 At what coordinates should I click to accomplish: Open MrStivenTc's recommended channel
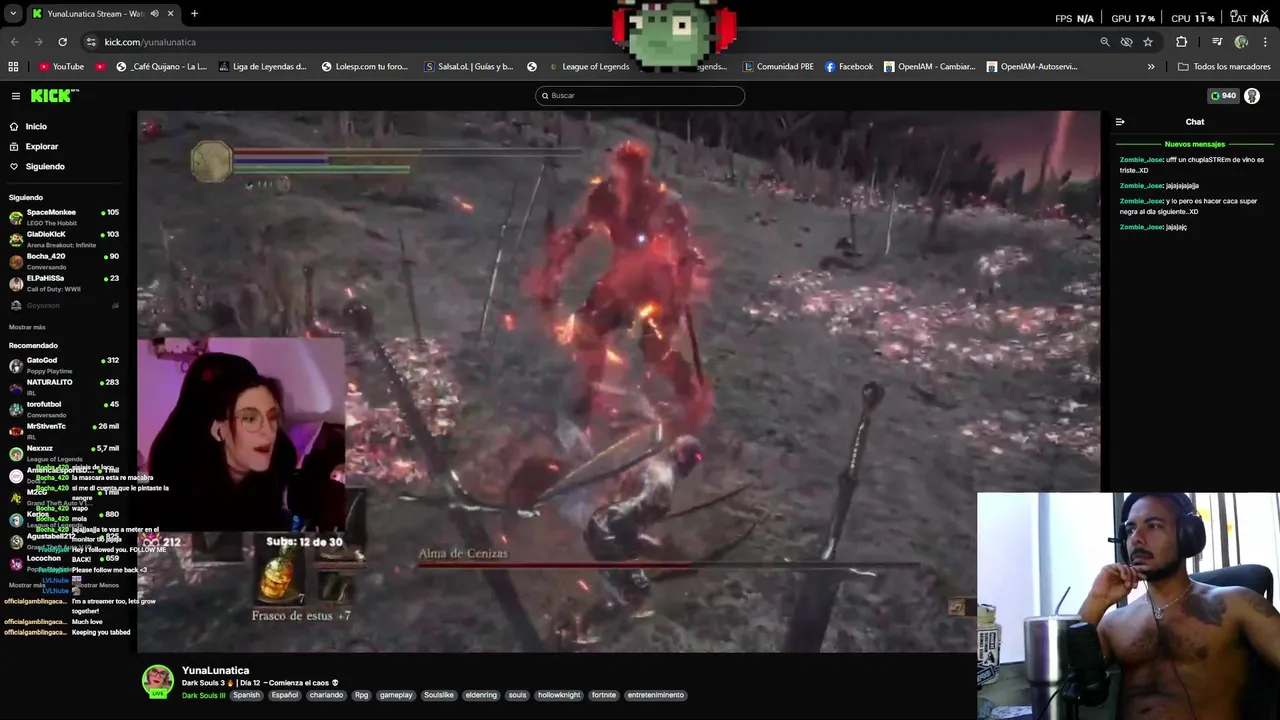coord(64,430)
